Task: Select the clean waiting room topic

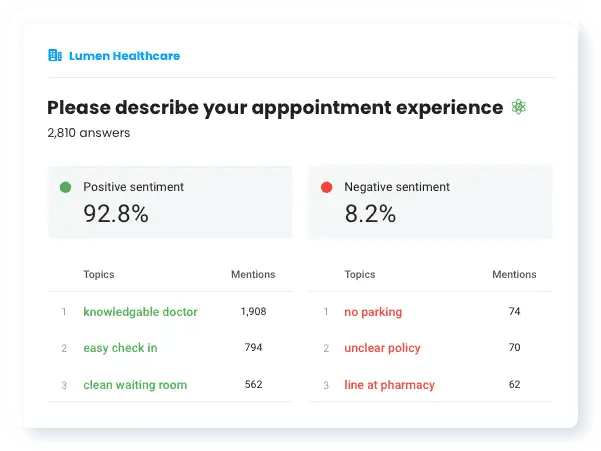Action: tap(135, 385)
